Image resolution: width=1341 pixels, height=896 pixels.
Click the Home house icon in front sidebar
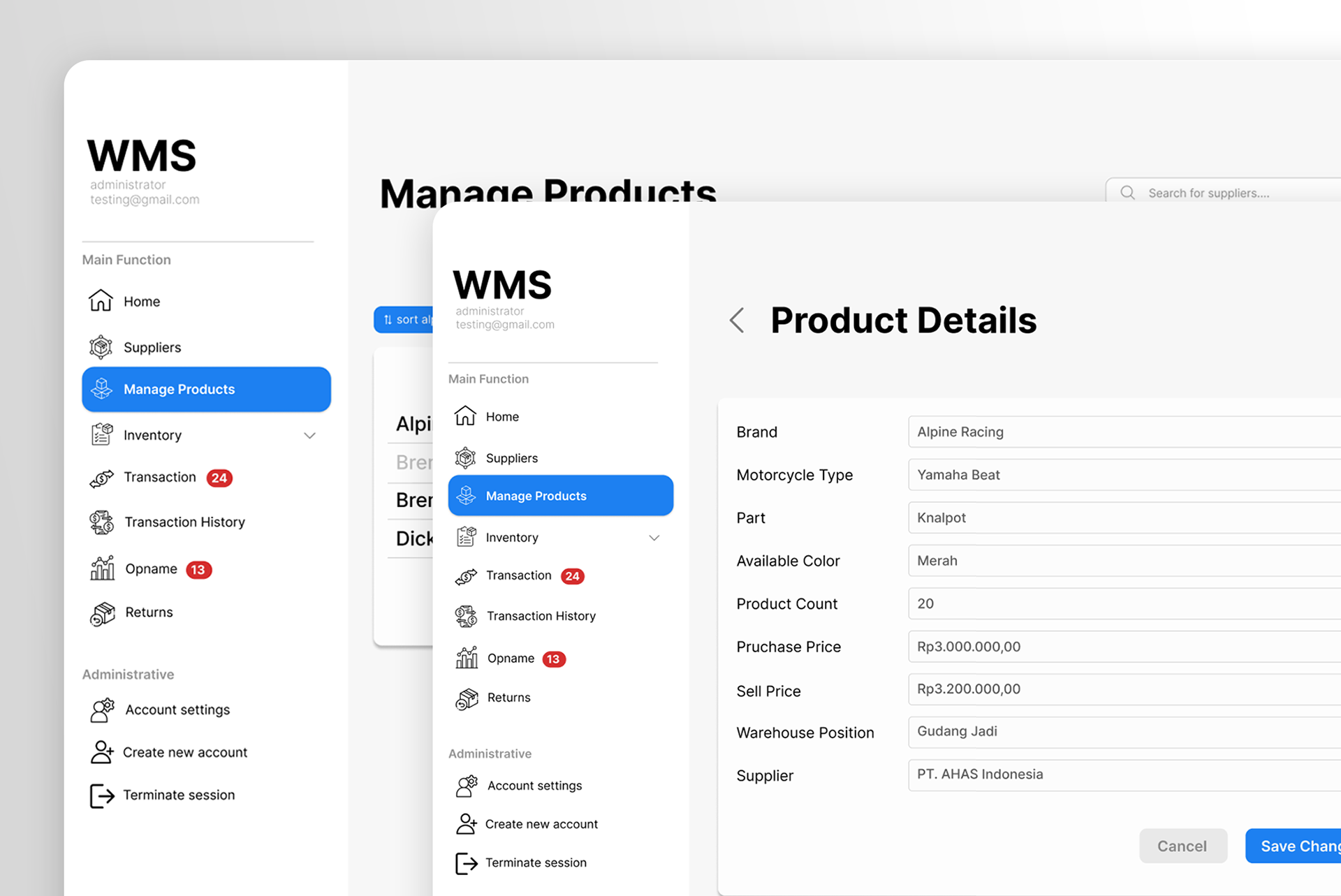click(465, 416)
